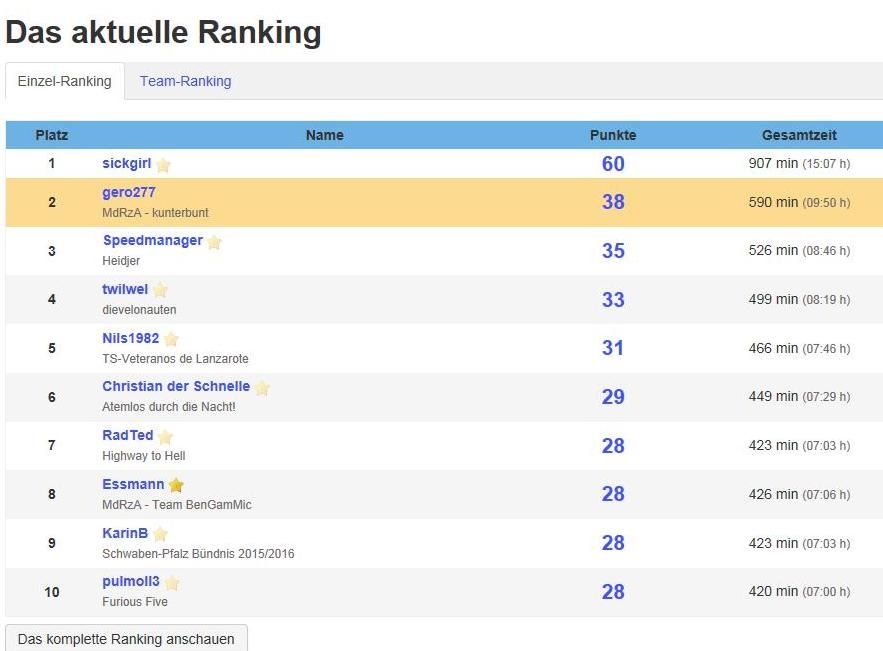Open the Essmann player link
The height and width of the screenshot is (651, 883).
(133, 484)
